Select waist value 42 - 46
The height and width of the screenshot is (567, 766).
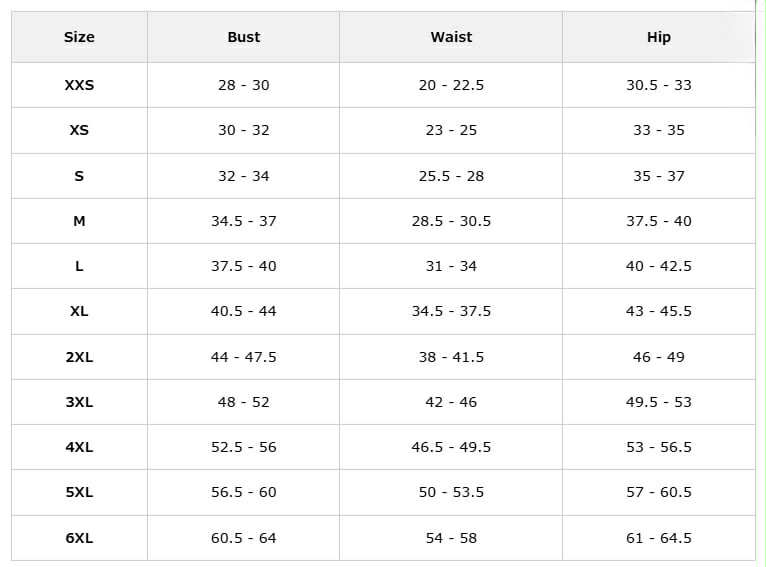point(451,402)
